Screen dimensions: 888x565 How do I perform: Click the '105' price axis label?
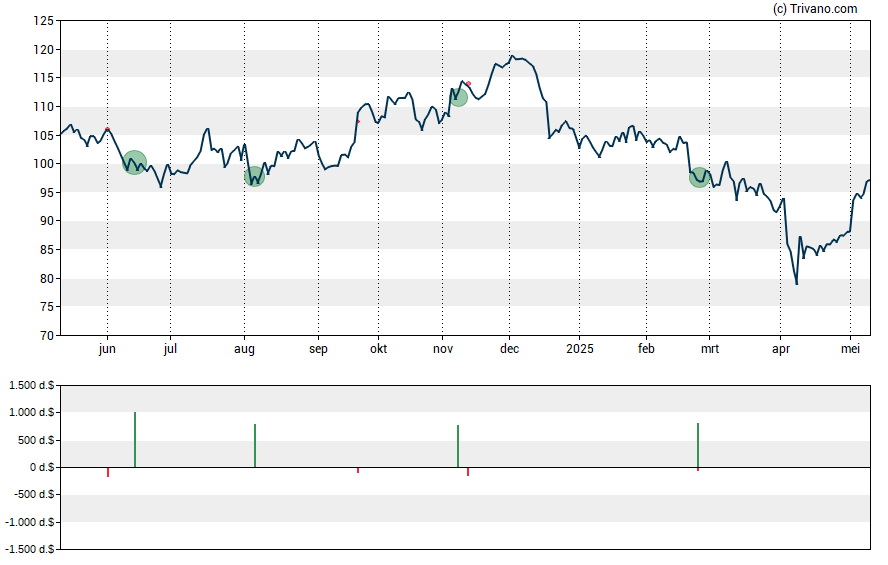44,136
